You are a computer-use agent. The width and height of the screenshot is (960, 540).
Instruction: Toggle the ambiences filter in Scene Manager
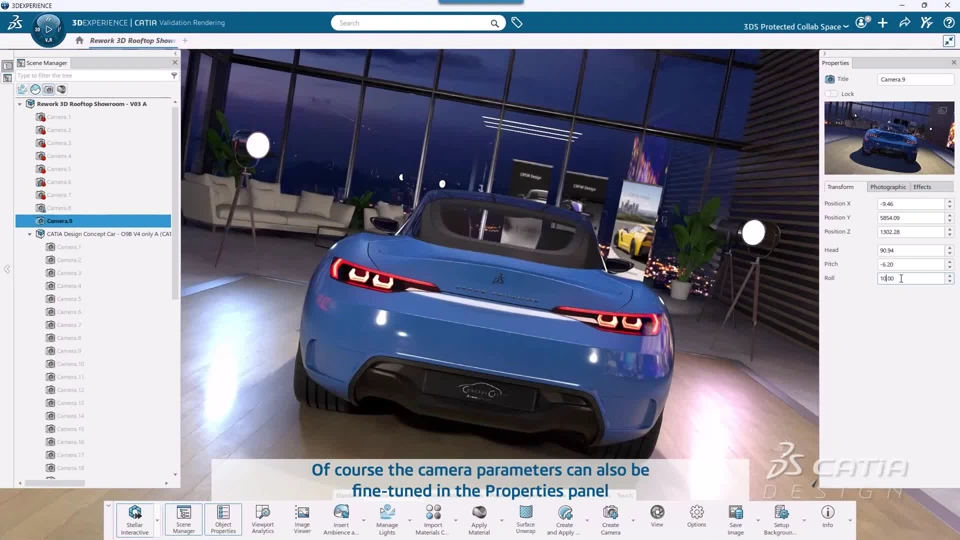coord(23,89)
